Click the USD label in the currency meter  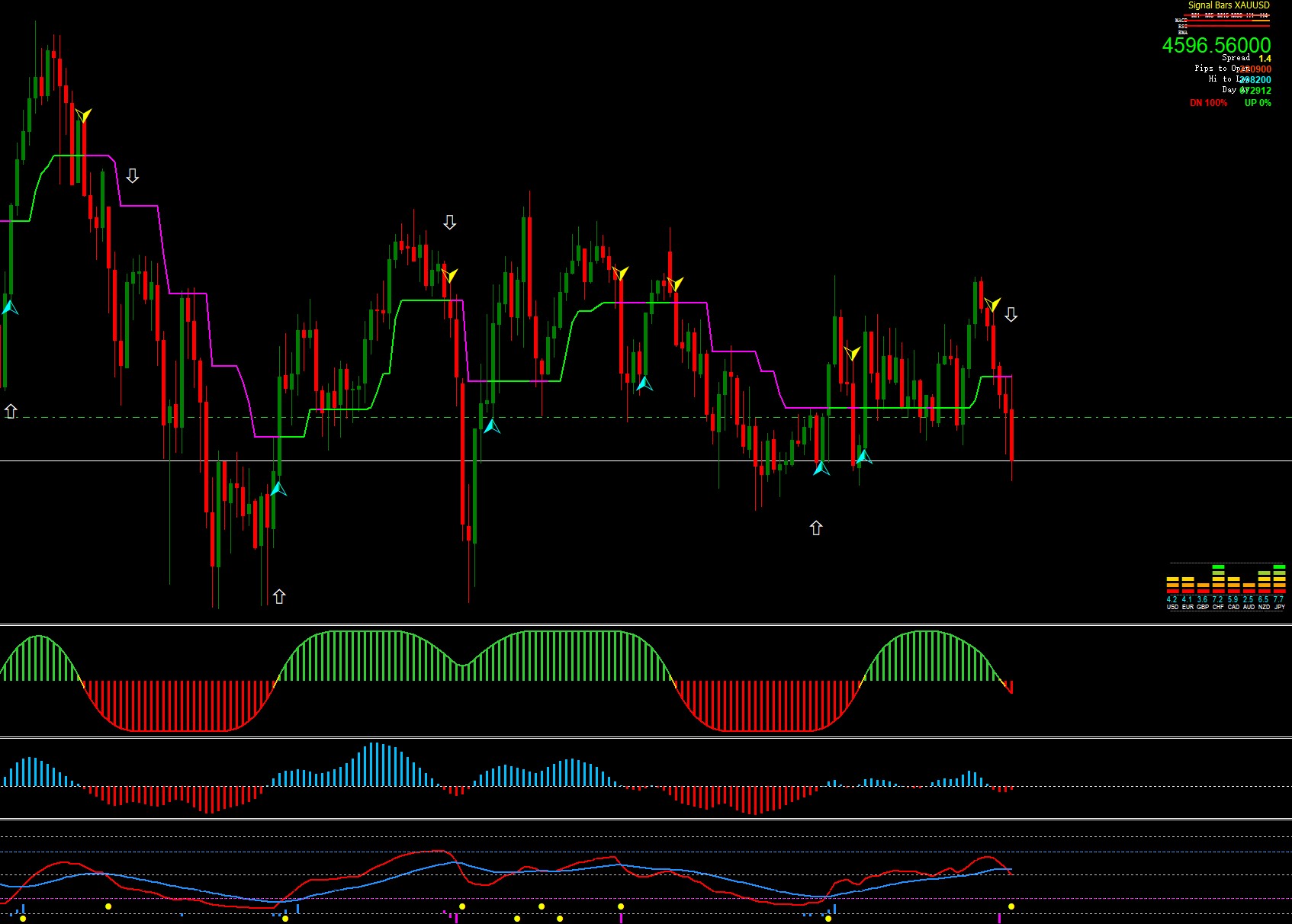click(x=1172, y=608)
